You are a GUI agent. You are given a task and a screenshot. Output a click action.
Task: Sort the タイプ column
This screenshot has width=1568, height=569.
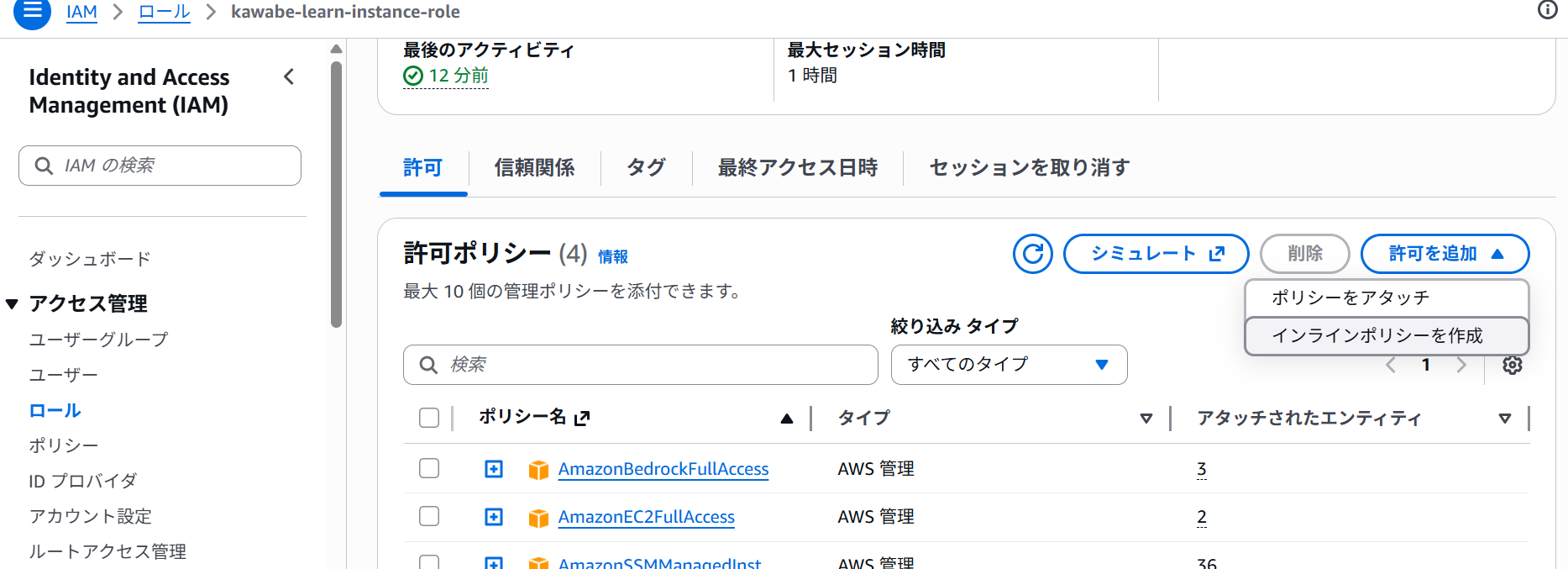(1146, 418)
